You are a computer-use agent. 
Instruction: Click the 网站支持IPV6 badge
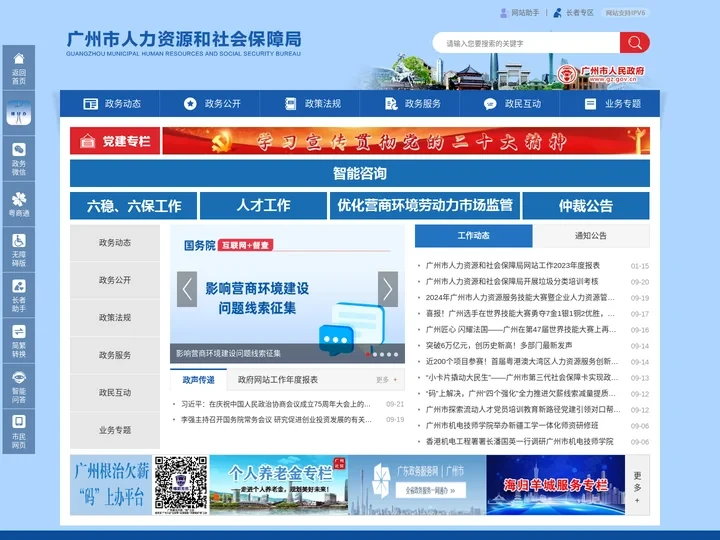[625, 13]
